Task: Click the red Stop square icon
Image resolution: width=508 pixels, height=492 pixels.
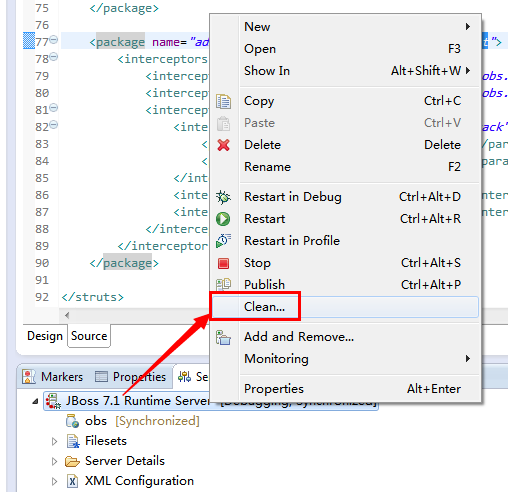Action: pyautogui.click(x=223, y=263)
